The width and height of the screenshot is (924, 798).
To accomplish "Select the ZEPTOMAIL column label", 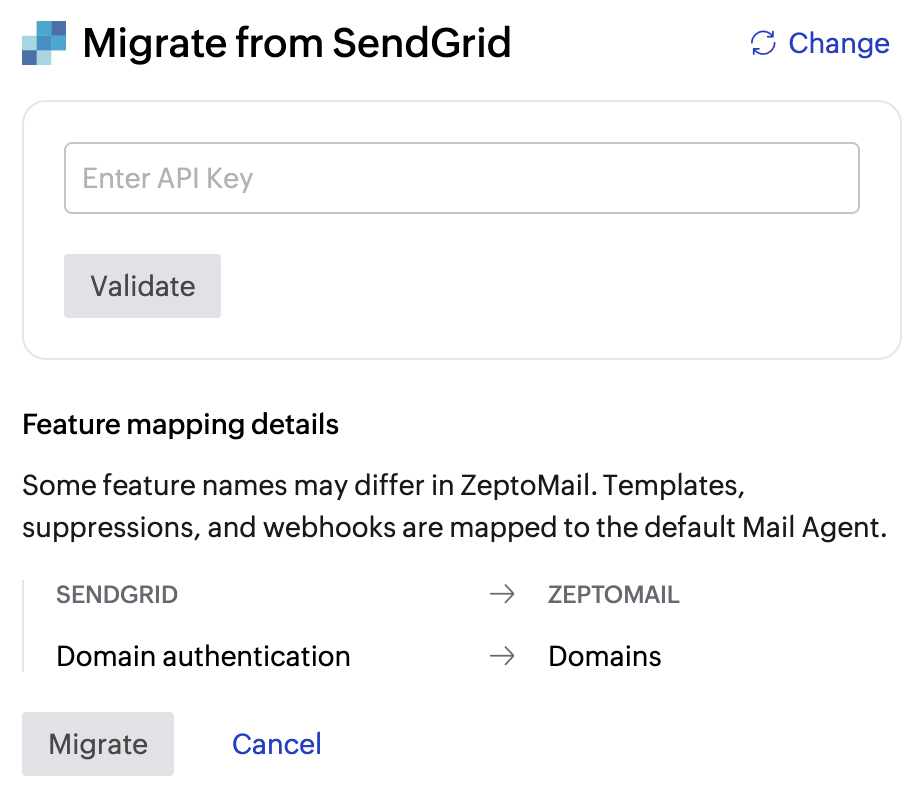I will pos(614,593).
